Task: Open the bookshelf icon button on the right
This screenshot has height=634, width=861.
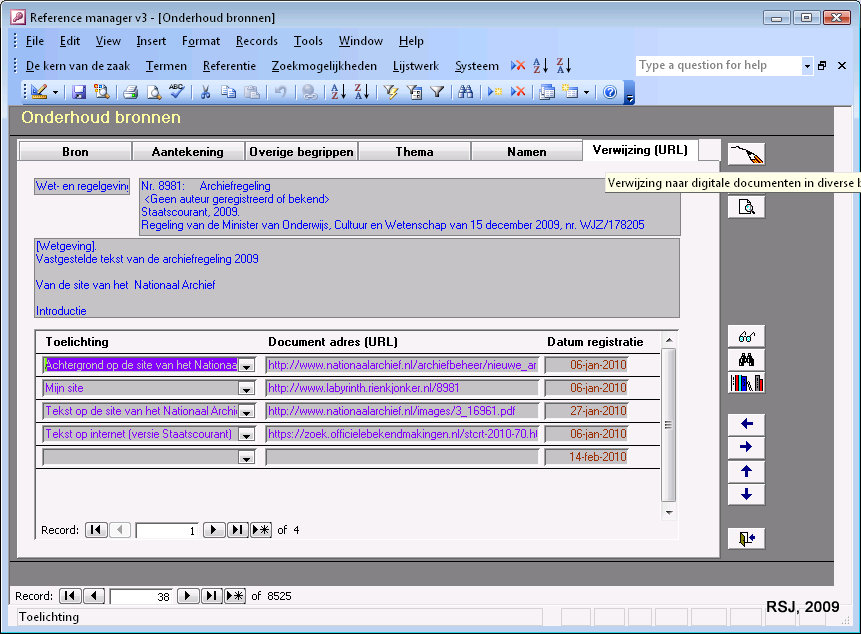Action: [x=746, y=383]
